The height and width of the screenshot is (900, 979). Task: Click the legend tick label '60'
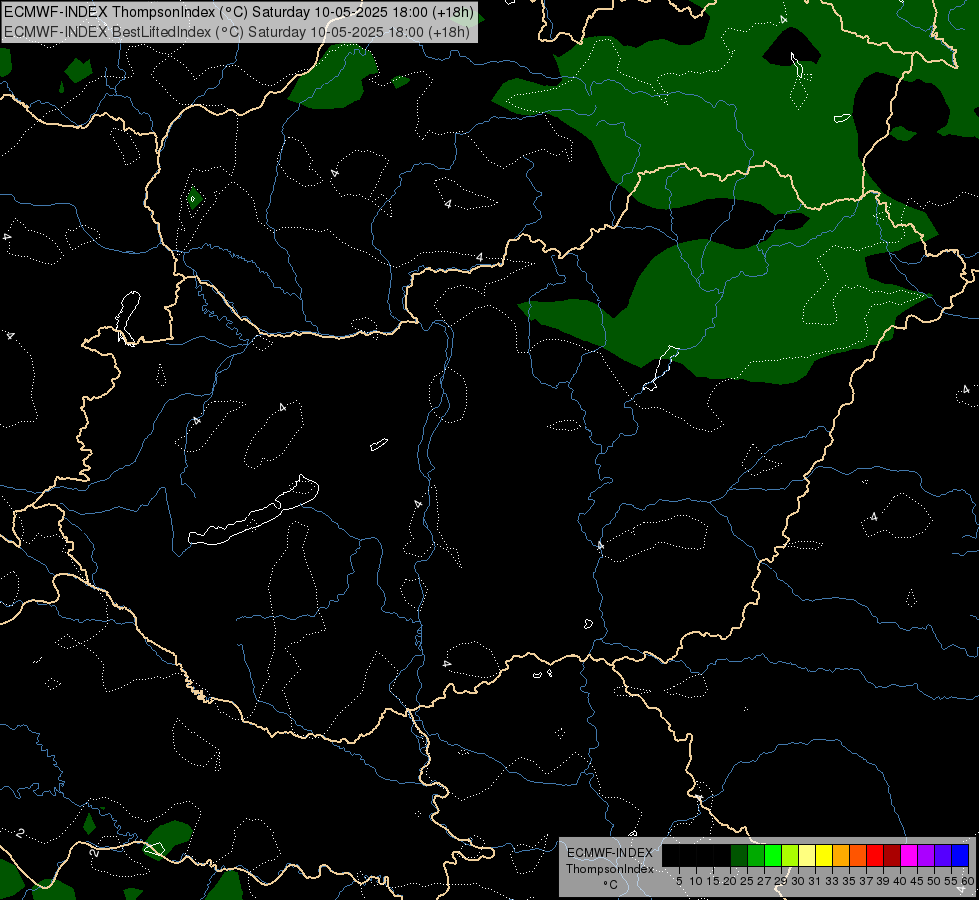pyautogui.click(x=967, y=881)
